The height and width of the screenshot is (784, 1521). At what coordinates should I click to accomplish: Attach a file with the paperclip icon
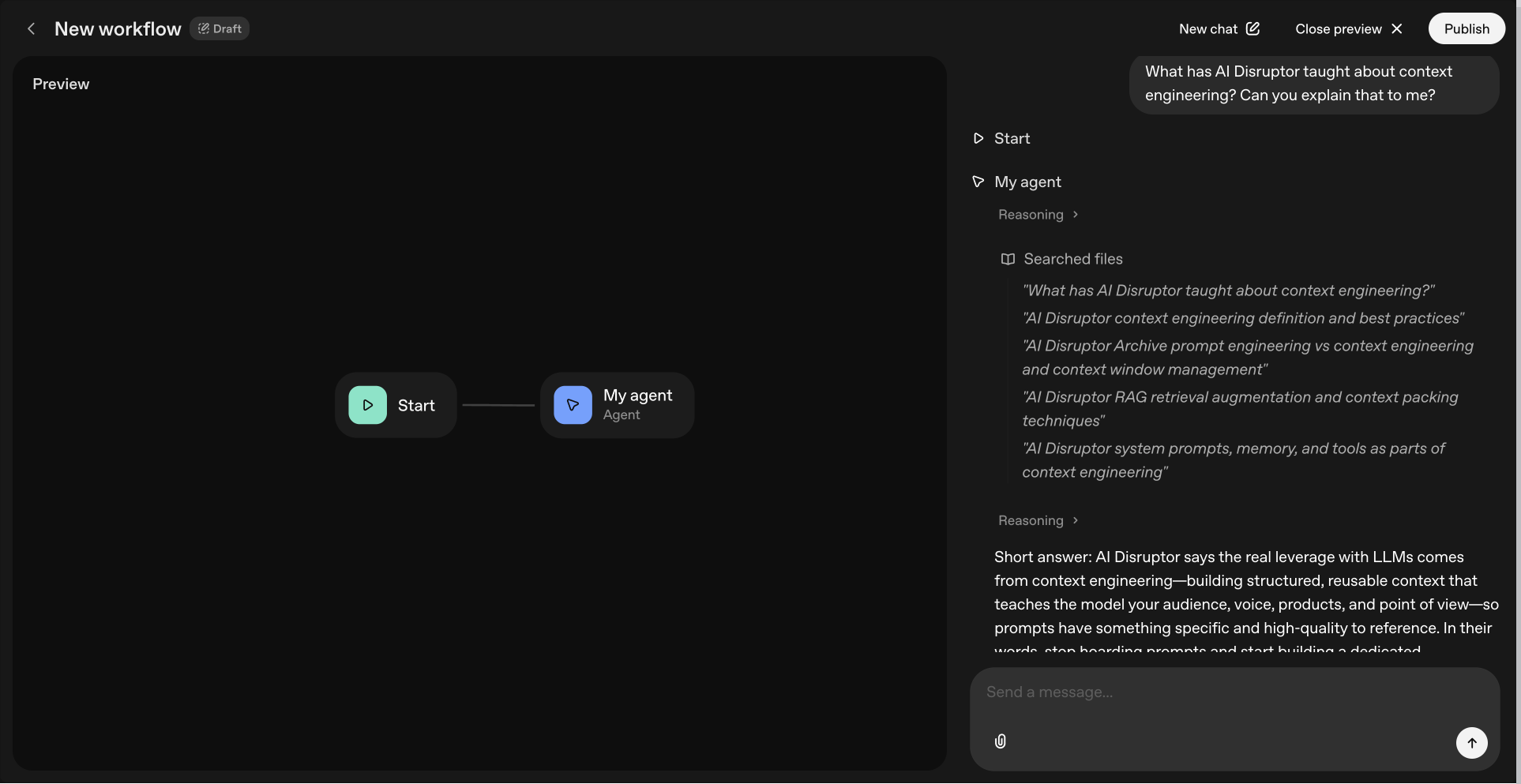coord(1001,741)
